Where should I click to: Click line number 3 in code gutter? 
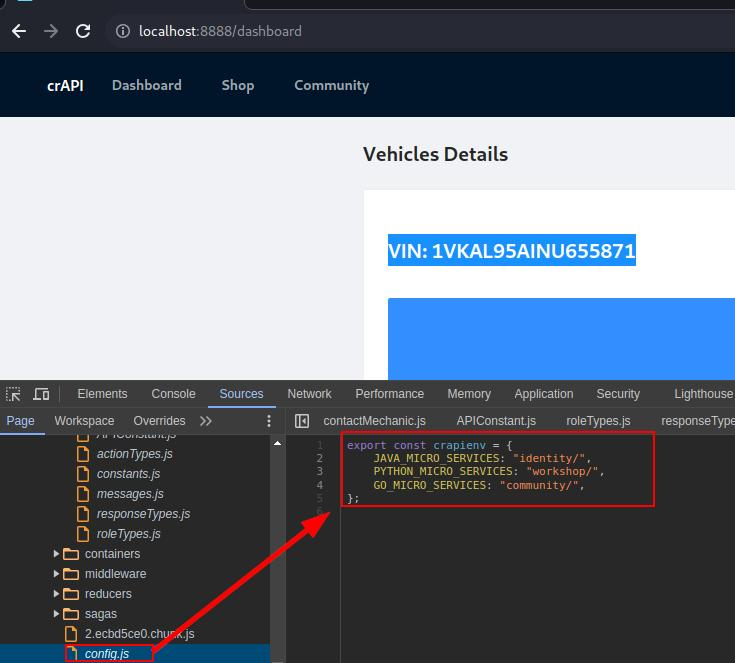[320, 471]
